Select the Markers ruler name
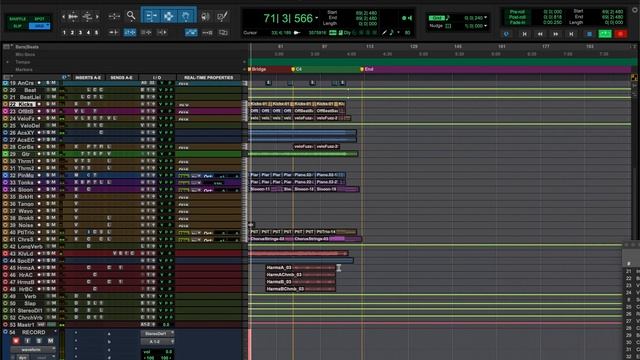The image size is (640, 360). click(24, 70)
